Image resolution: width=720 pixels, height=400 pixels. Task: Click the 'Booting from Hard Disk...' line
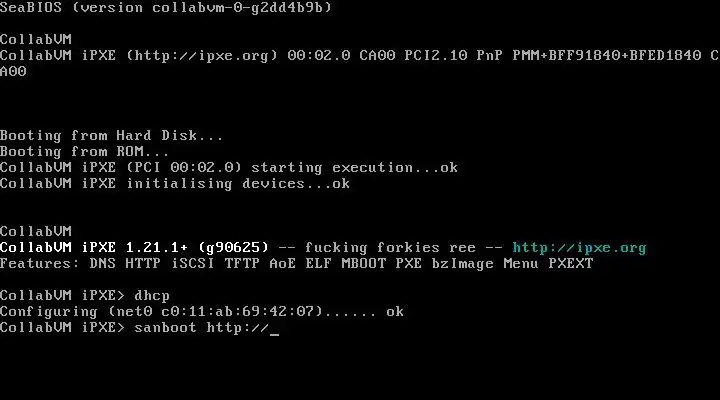[111, 136]
